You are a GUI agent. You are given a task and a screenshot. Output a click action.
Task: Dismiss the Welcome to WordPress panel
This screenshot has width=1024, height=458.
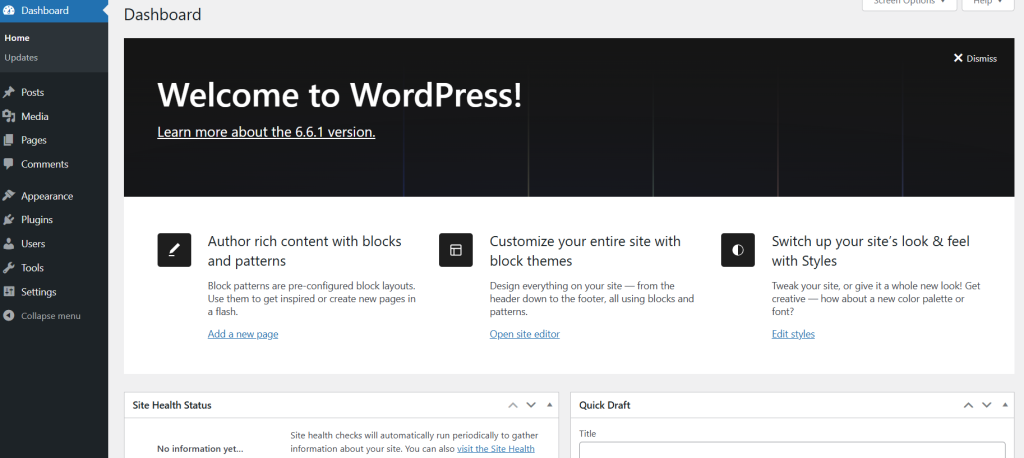click(975, 58)
